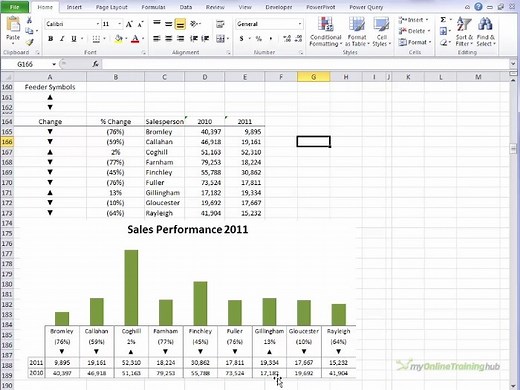520x390 pixels.
Task: Toggle Align Text Right
Action: click(x=180, y=39)
